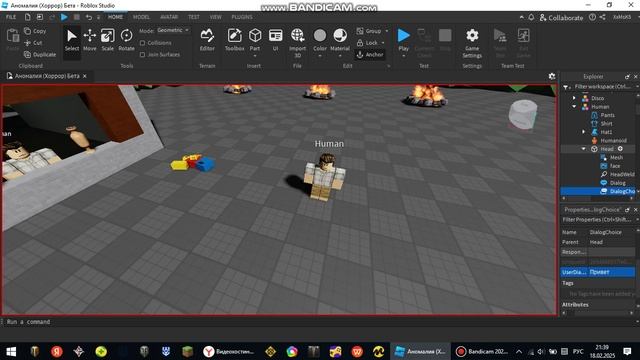Select Pants in Explorer tree

click(x=607, y=115)
